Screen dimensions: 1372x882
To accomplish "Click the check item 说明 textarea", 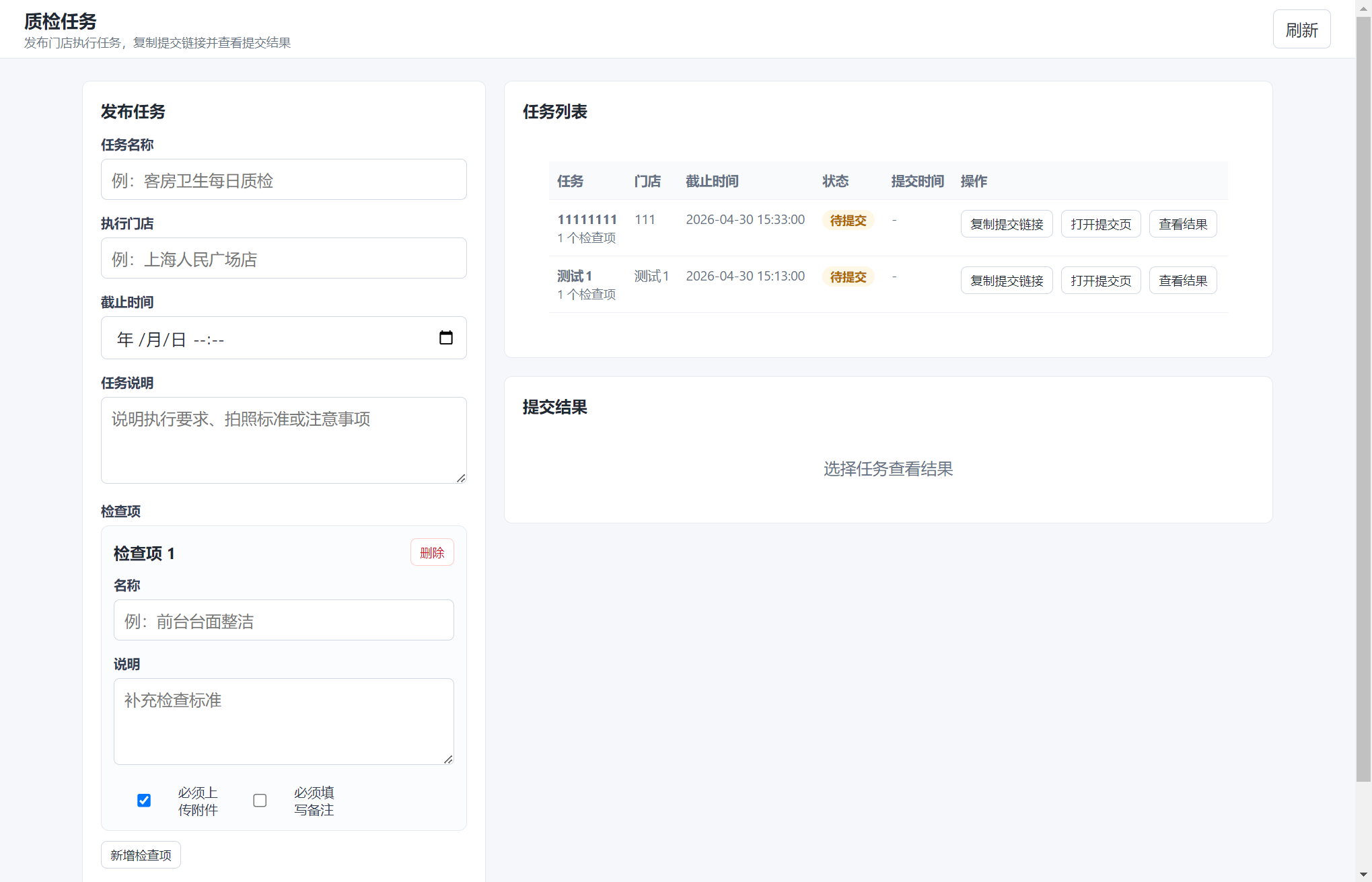I will pos(283,722).
